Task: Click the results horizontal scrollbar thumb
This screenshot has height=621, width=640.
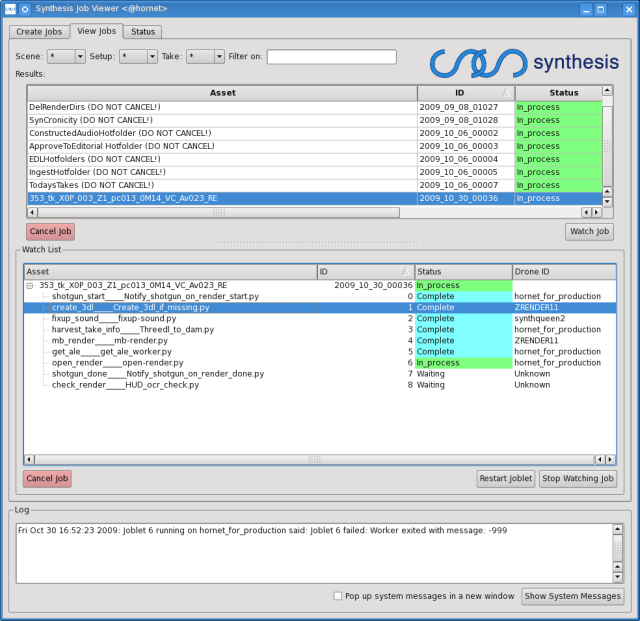Action: tap(219, 212)
